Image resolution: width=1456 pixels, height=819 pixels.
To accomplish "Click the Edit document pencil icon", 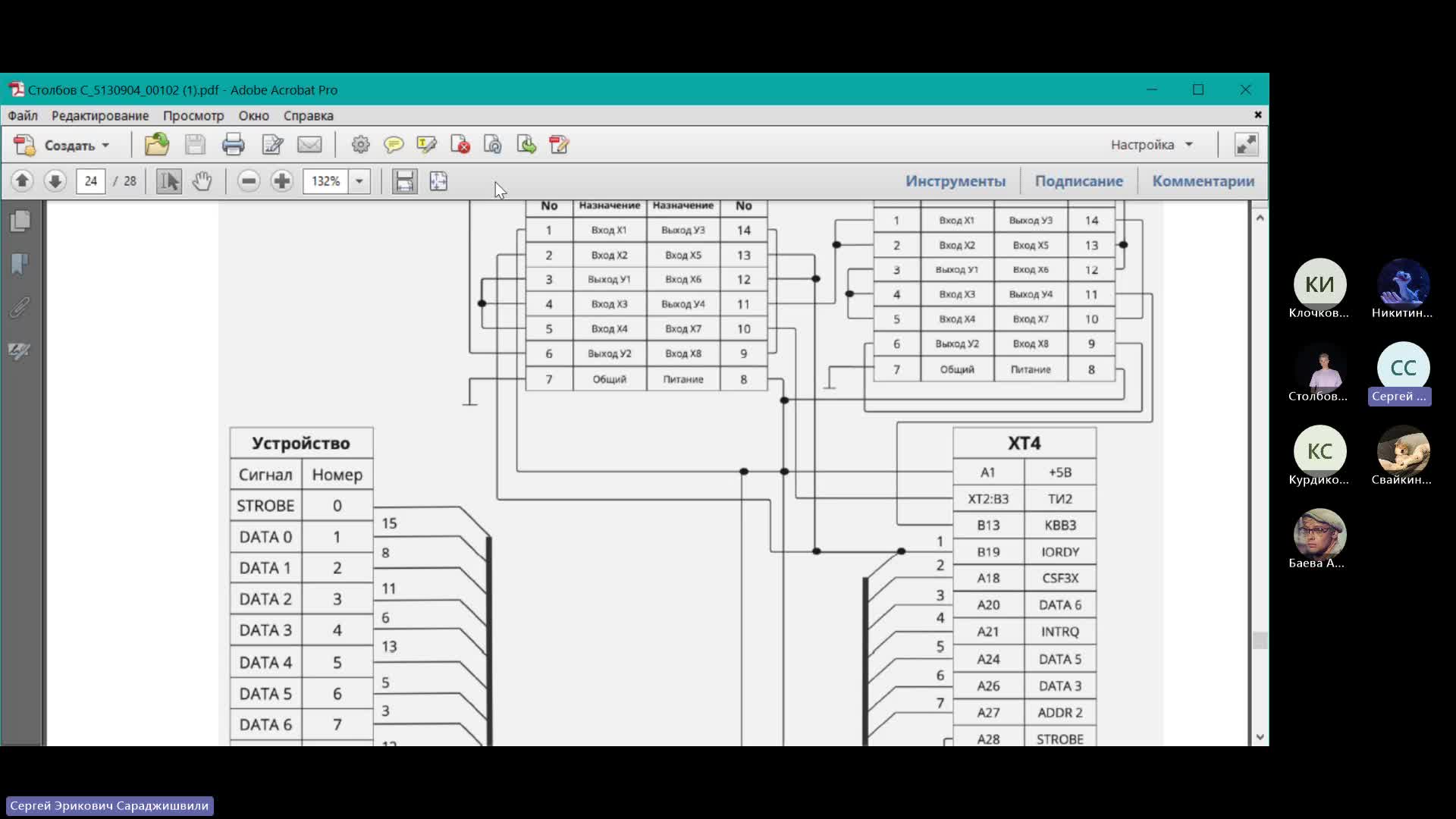I will (x=272, y=144).
